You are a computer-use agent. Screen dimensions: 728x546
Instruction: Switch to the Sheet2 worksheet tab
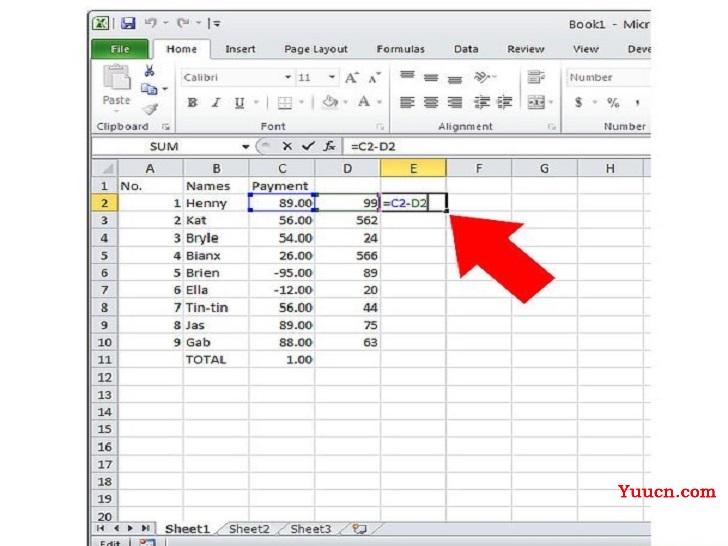249,529
